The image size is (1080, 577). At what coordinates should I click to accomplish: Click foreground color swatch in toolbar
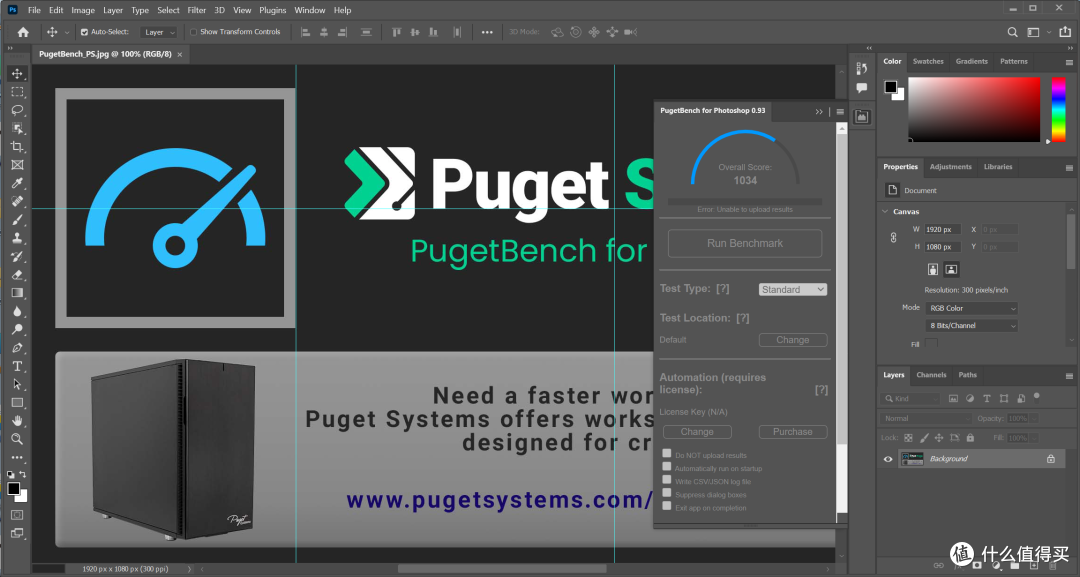coord(13,489)
